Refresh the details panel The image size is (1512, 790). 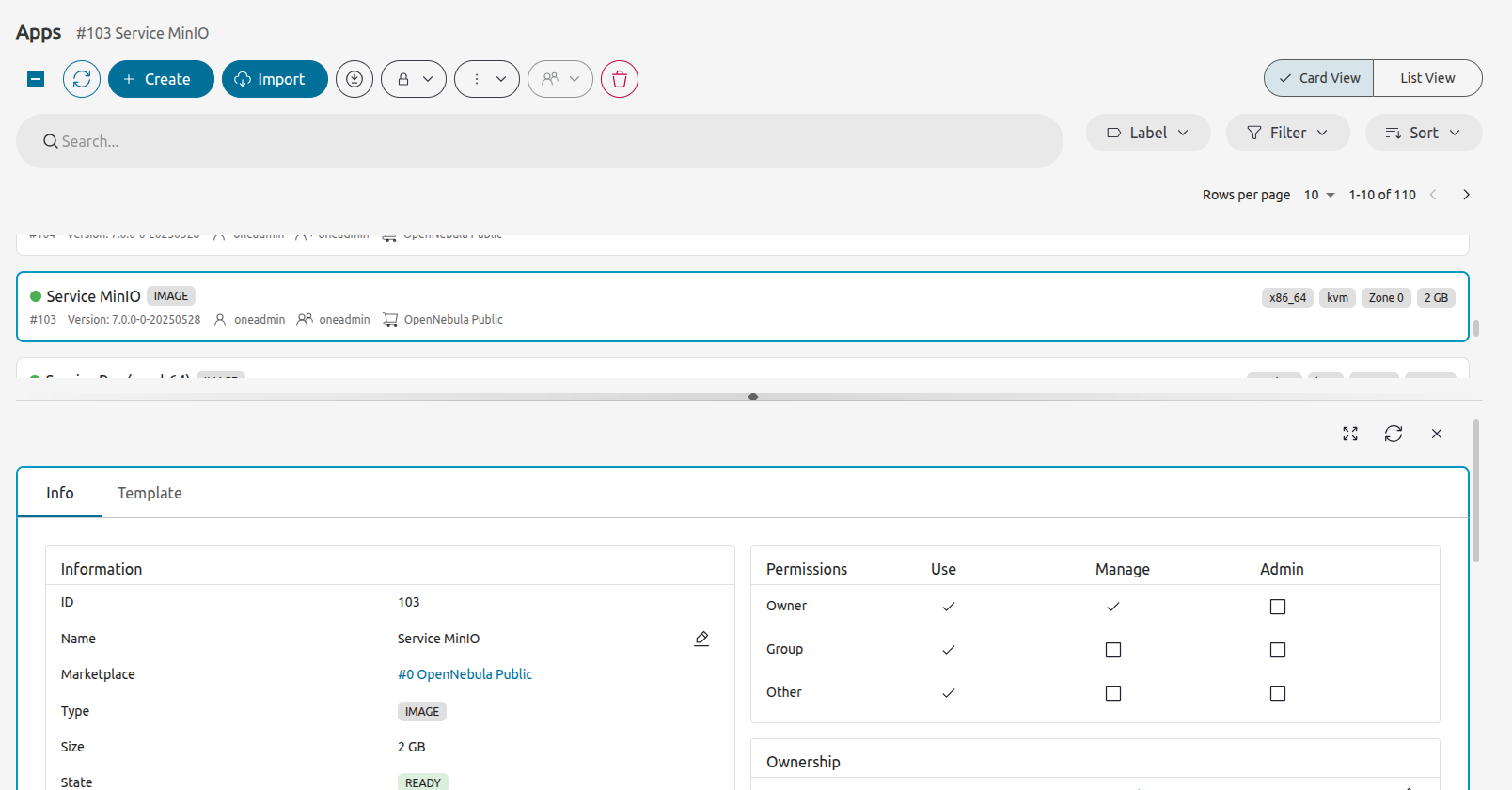point(1394,434)
